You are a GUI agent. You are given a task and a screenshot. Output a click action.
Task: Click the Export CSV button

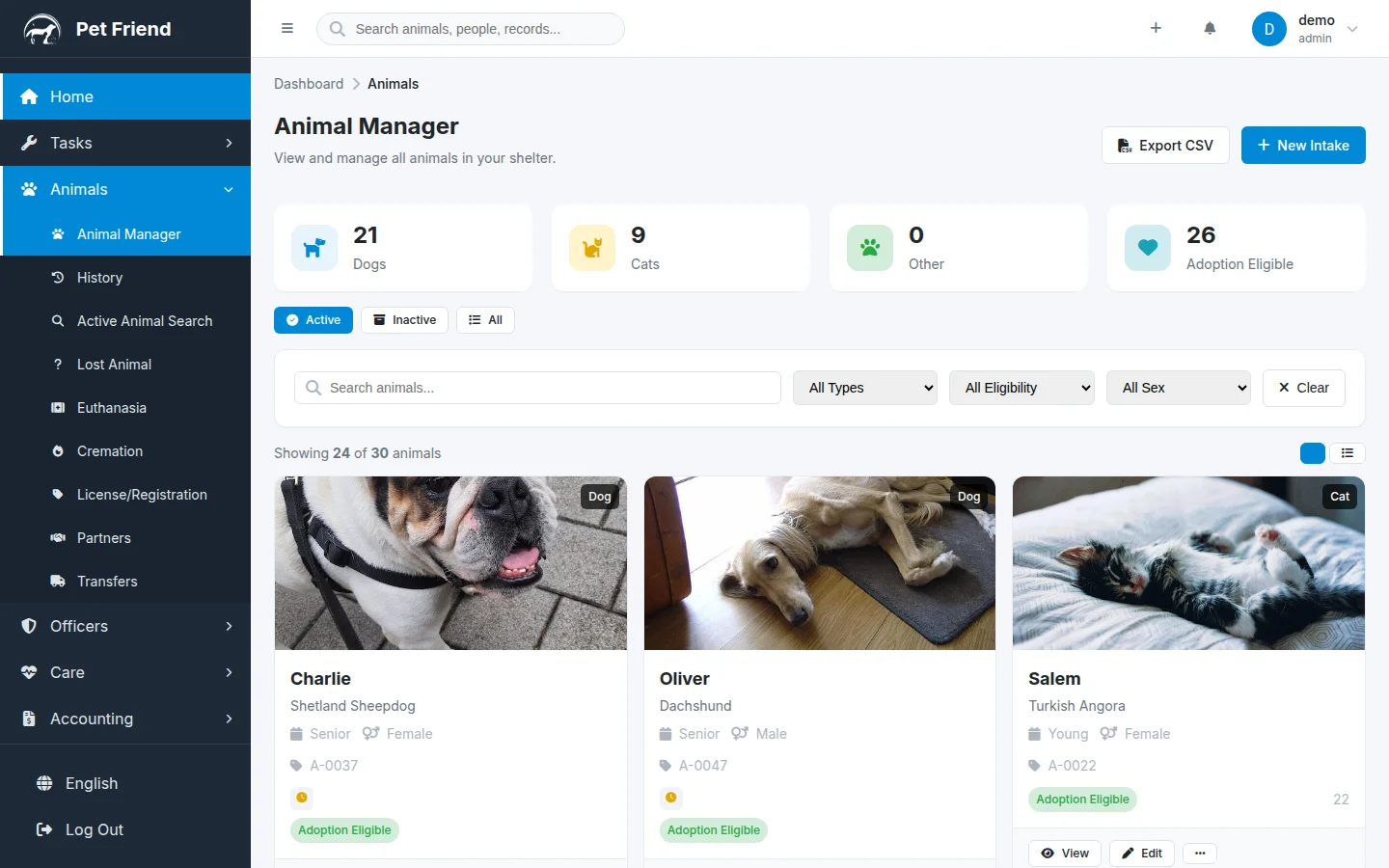click(x=1164, y=145)
